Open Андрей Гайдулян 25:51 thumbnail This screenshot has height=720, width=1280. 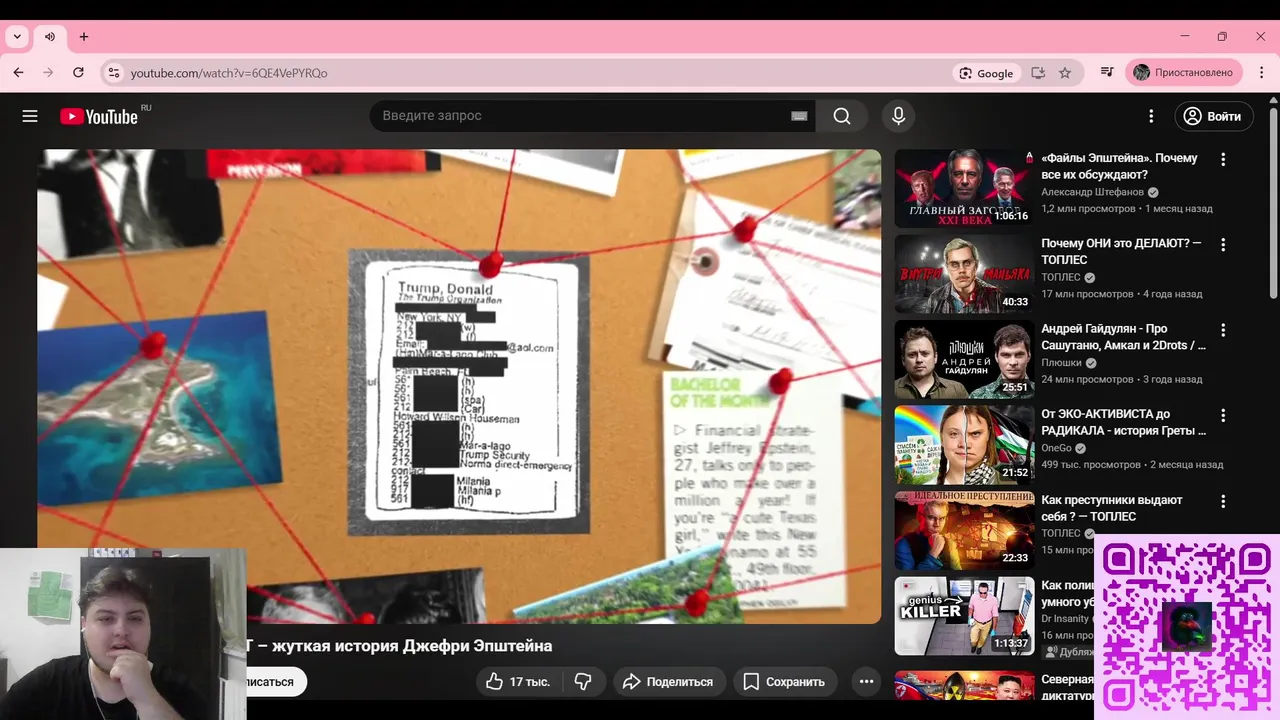click(964, 359)
